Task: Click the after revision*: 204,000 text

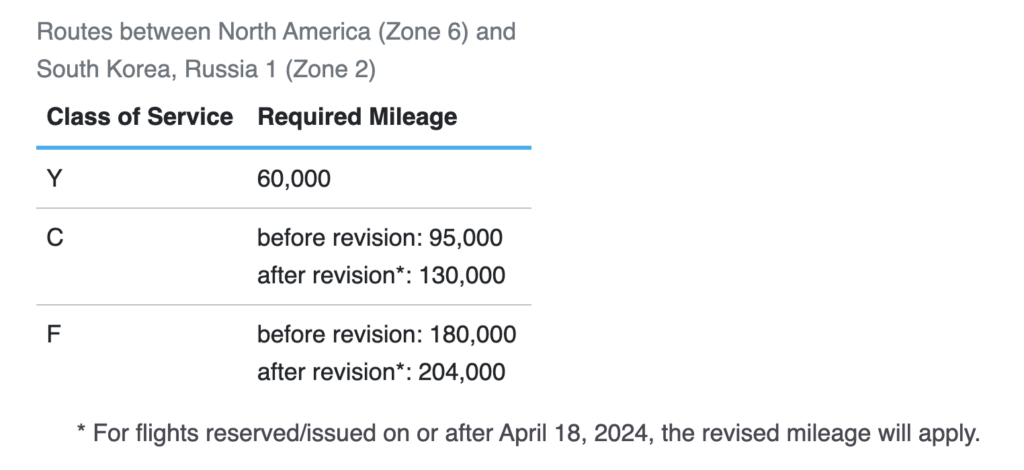Action: pos(381,372)
